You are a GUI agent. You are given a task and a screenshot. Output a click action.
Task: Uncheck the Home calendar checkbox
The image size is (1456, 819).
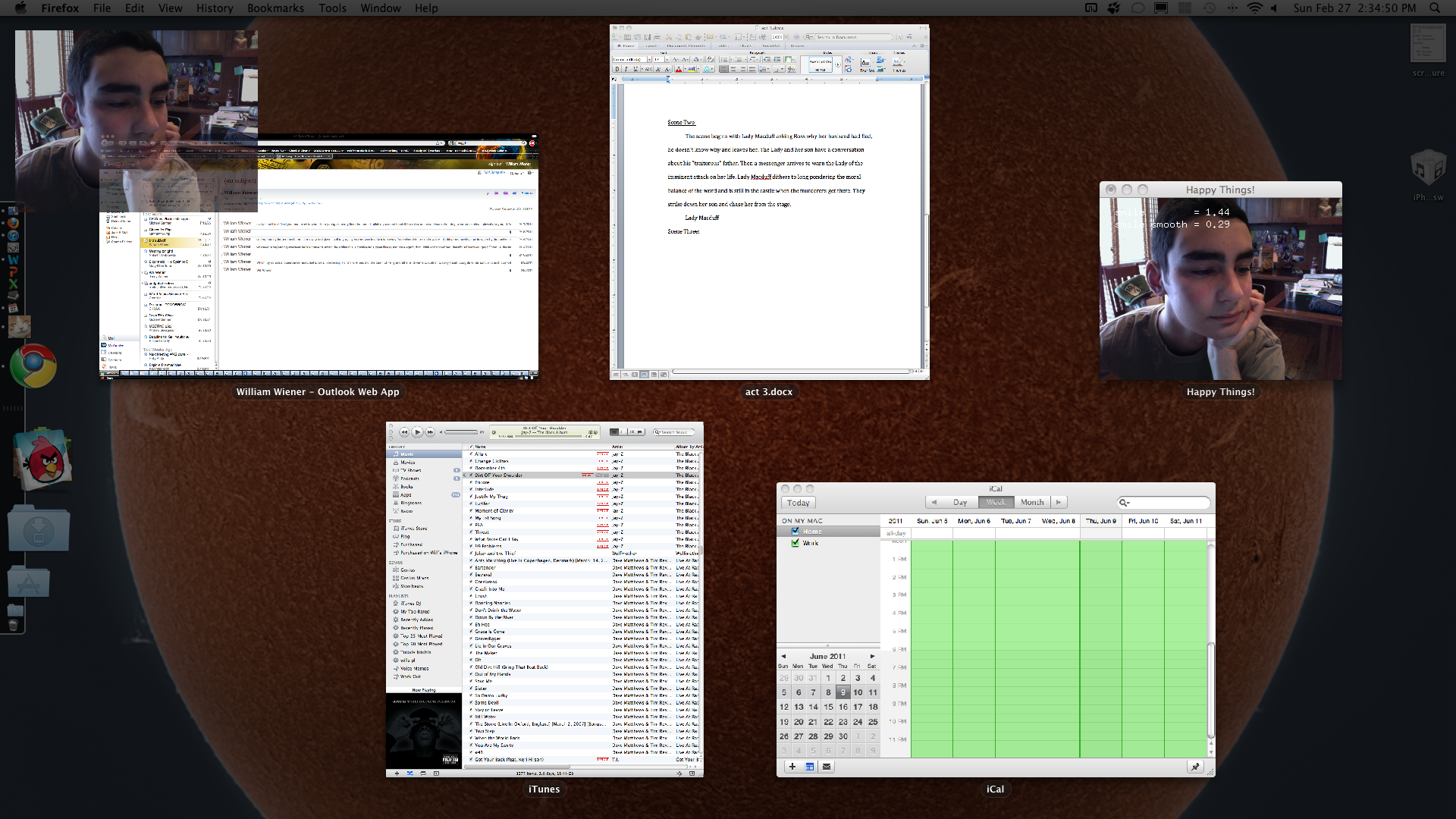pos(795,532)
